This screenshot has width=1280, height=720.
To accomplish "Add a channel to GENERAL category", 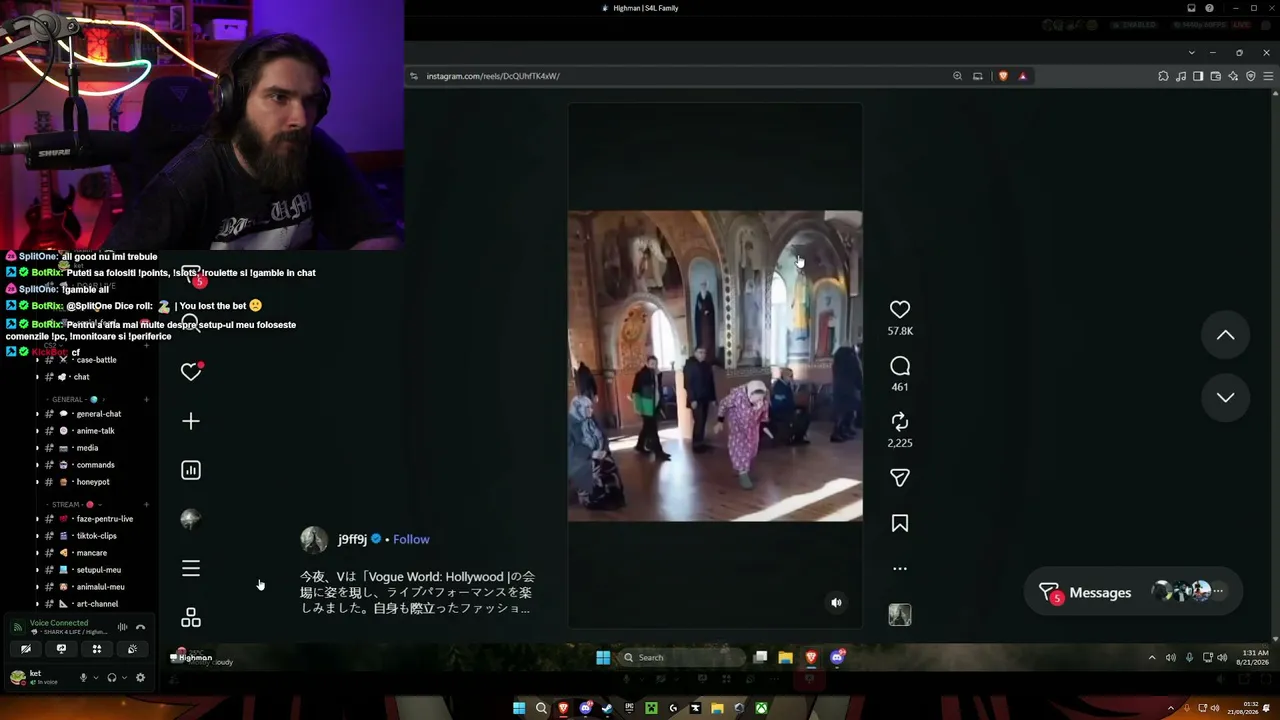I will (146, 400).
